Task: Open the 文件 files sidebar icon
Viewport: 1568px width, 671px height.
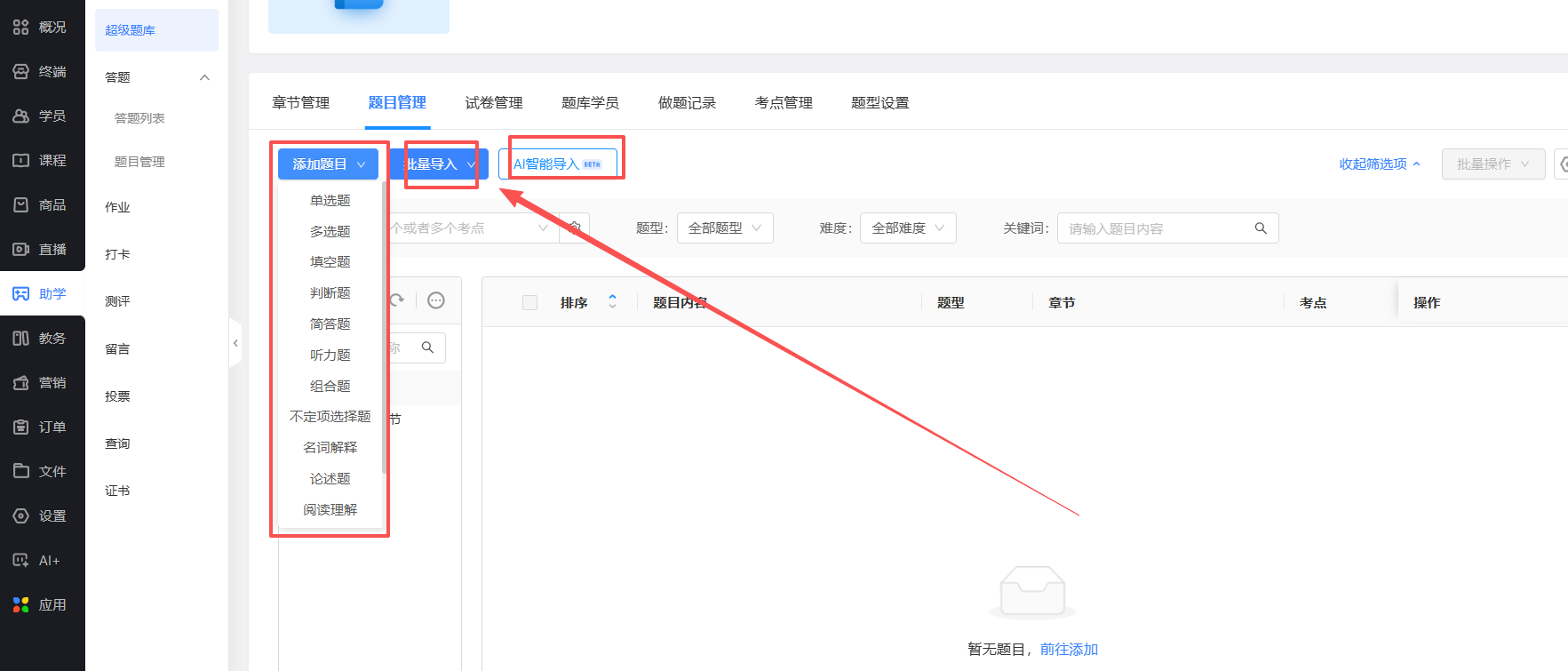Action: (21, 472)
